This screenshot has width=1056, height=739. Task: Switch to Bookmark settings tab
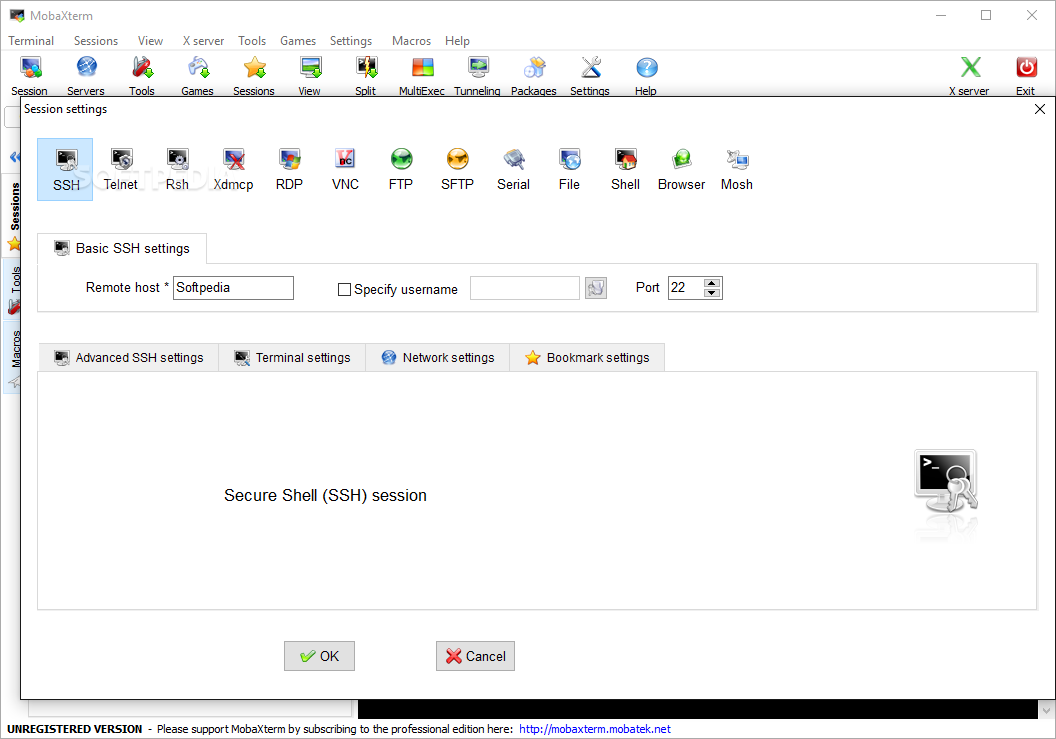[587, 358]
